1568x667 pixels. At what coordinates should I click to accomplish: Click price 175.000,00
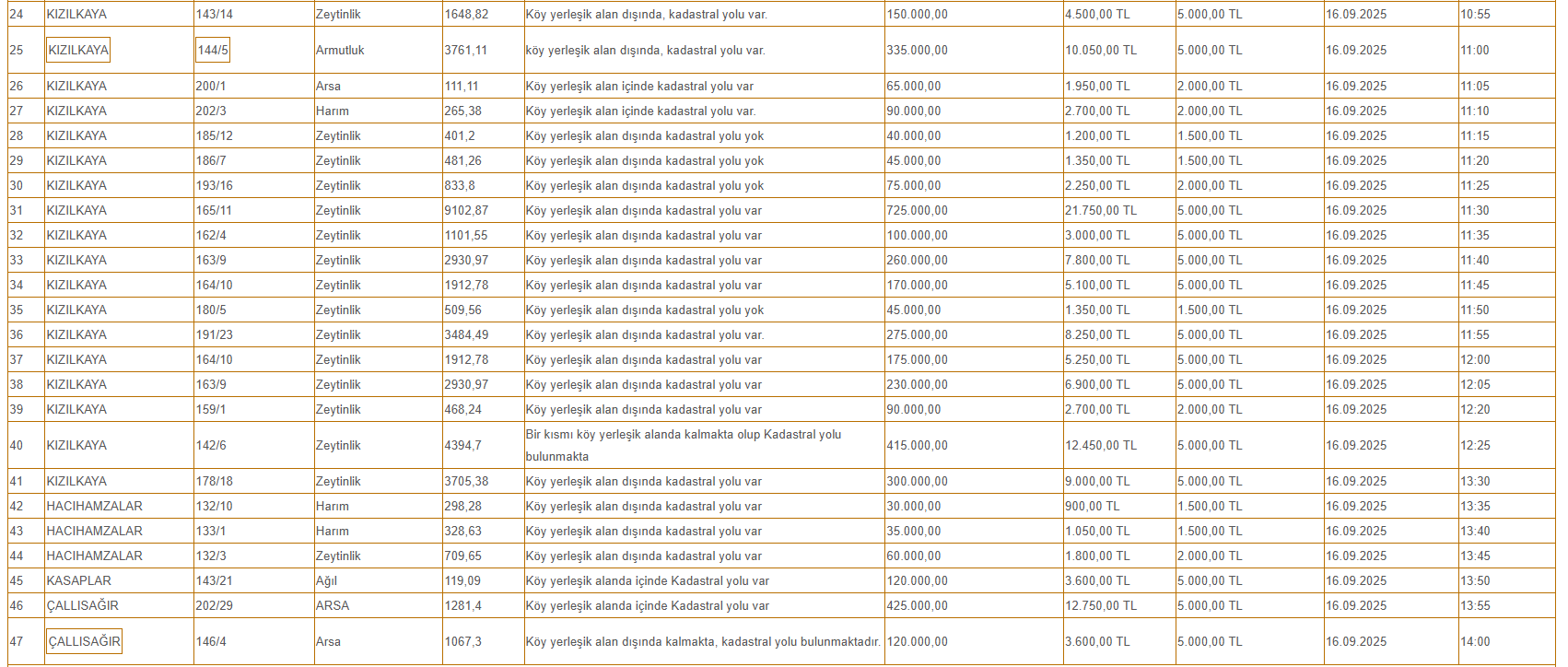[917, 359]
